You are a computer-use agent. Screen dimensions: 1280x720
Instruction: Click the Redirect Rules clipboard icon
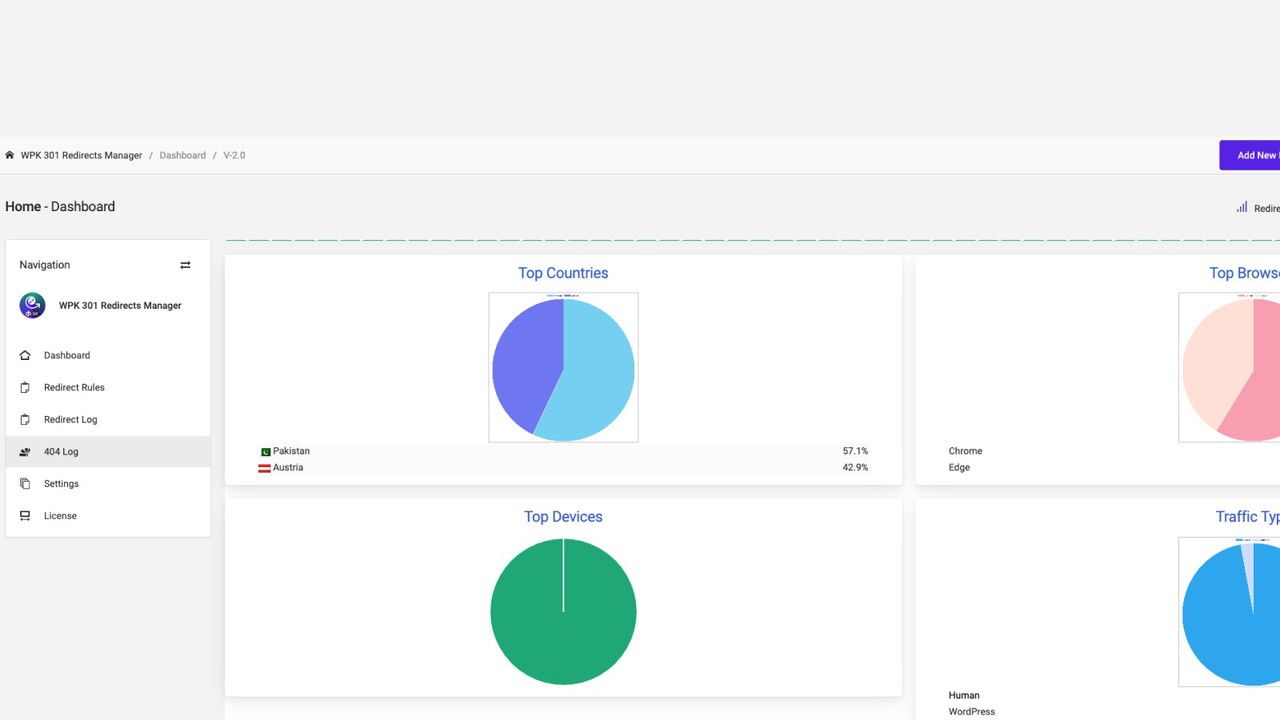tap(25, 387)
